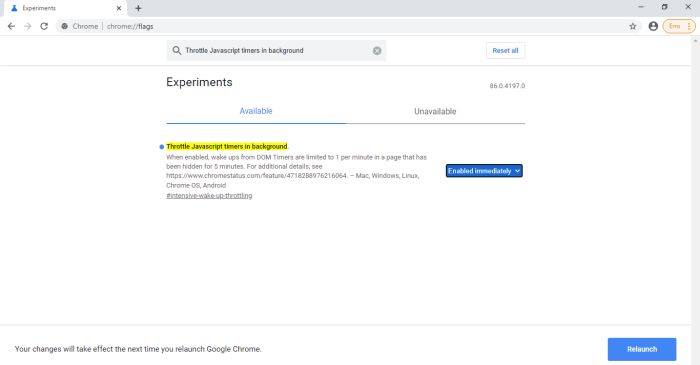Click the blue modified-flag dot indicator
Viewport: 700px width, 365px height.
[162, 147]
